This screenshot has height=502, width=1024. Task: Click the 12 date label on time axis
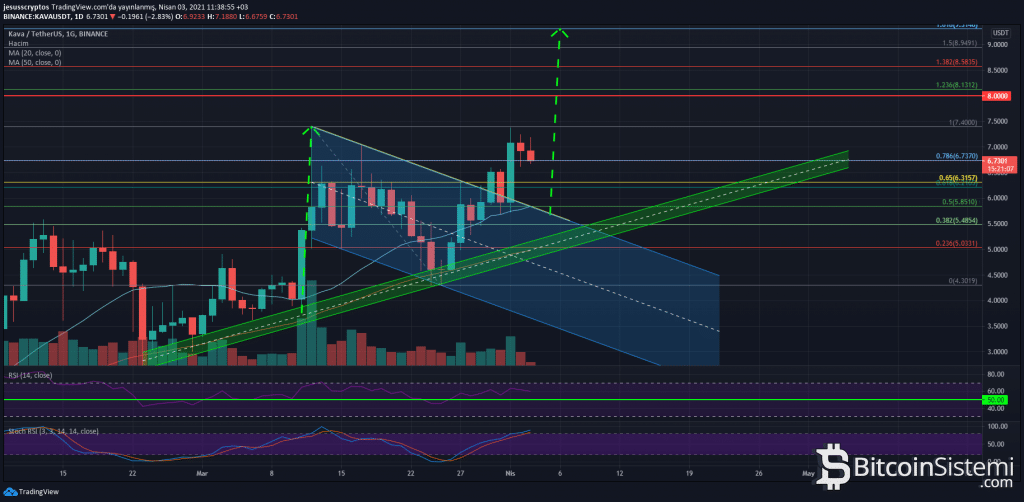[619, 472]
